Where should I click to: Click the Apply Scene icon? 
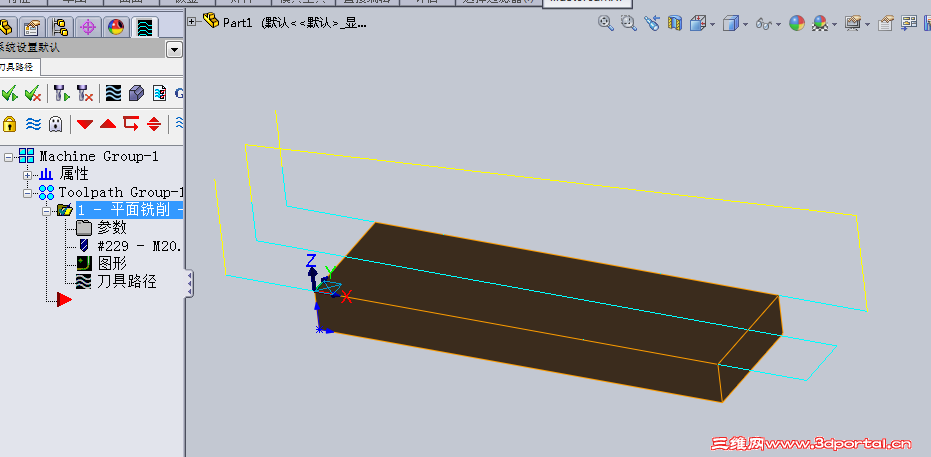(821, 24)
